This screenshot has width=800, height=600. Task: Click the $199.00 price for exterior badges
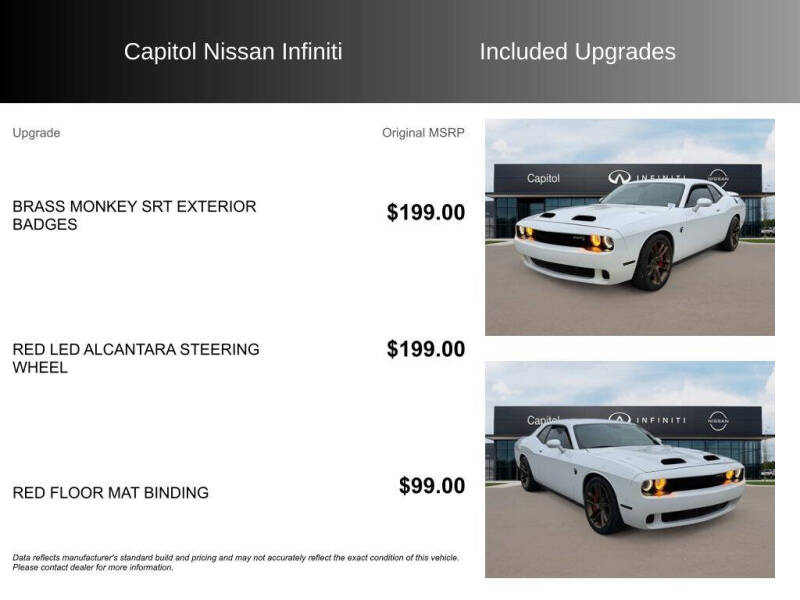tap(425, 212)
